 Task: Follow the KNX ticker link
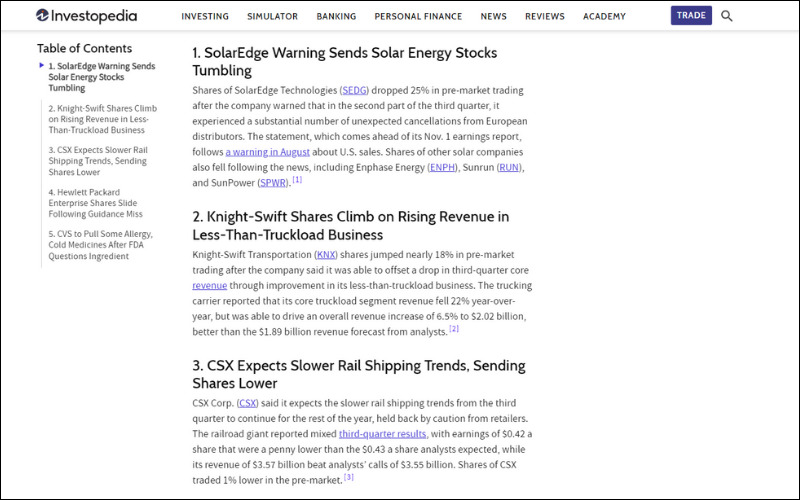click(x=326, y=255)
